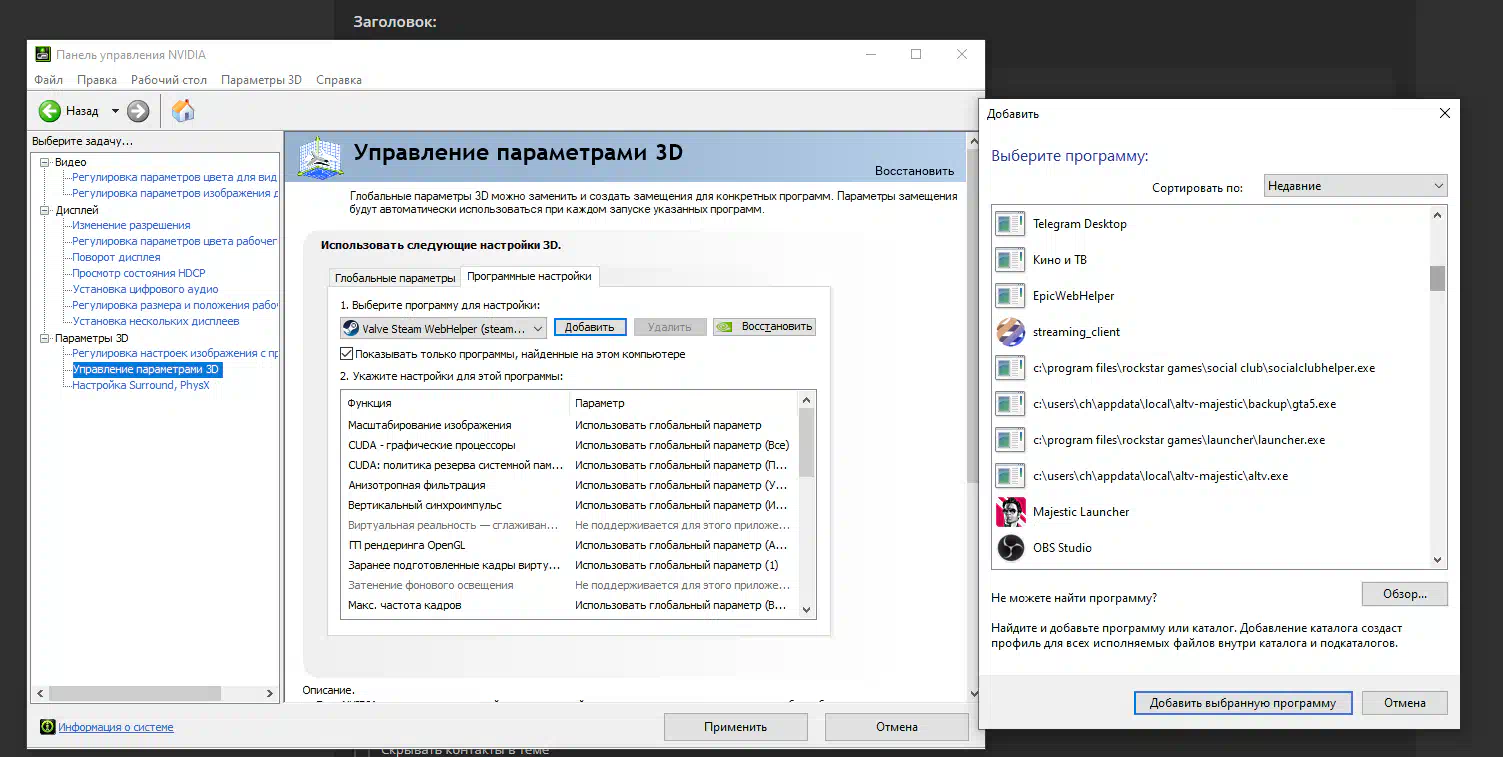This screenshot has height=757, width=1503.
Task: Choose the streaming_client icon entry
Action: click(1010, 332)
